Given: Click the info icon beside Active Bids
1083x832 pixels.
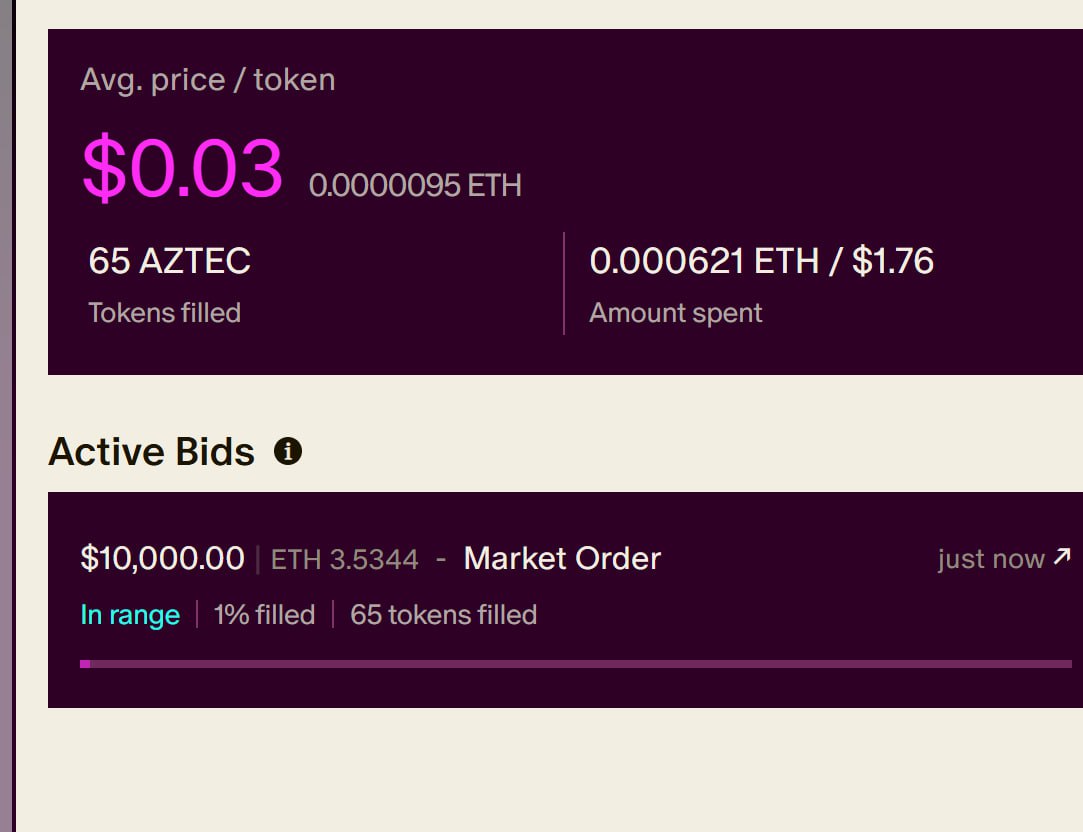Looking at the screenshot, I should (x=288, y=452).
